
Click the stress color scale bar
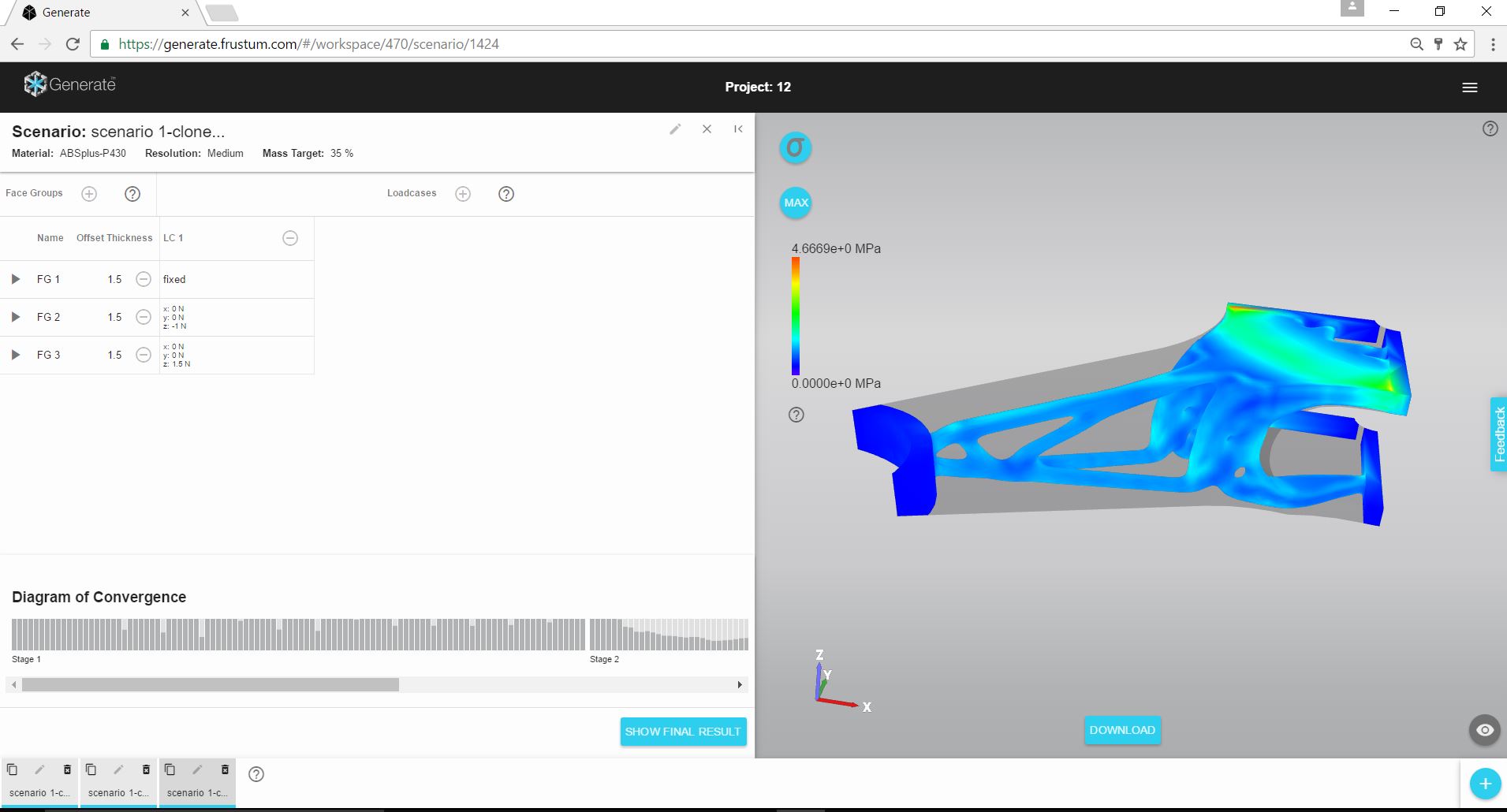[x=796, y=316]
